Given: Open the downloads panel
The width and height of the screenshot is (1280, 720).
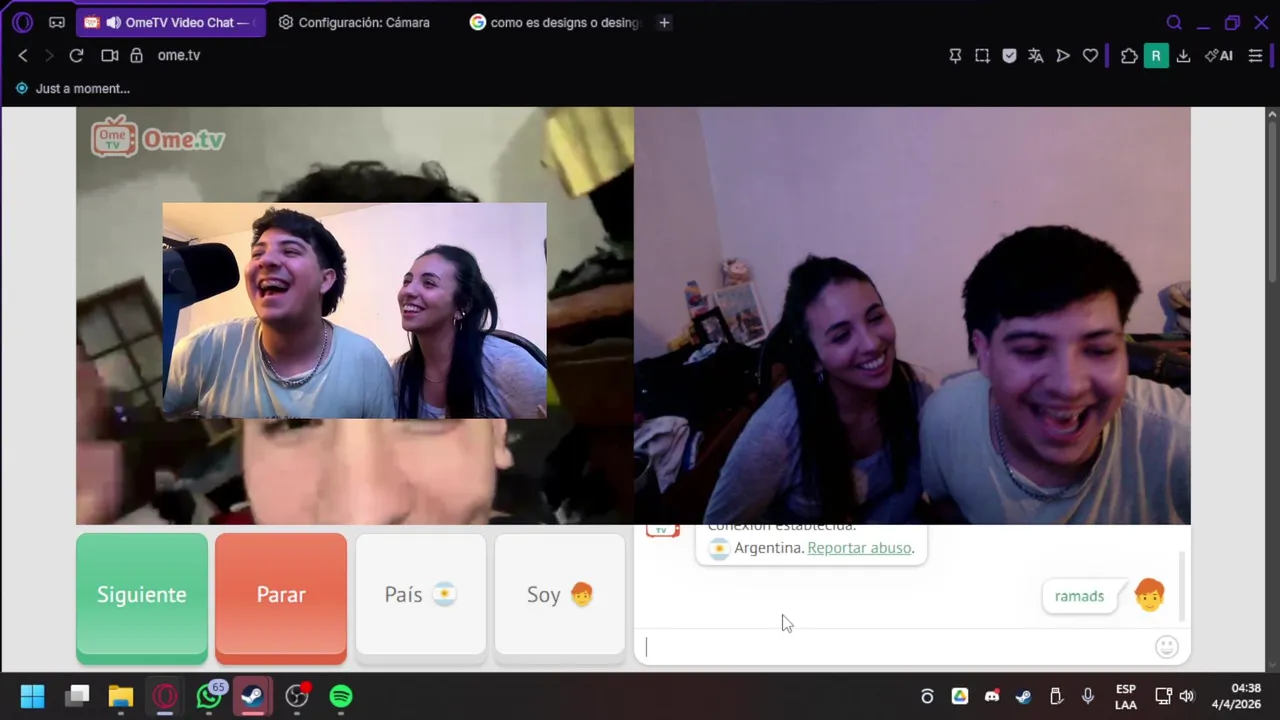Looking at the screenshot, I should point(1183,56).
